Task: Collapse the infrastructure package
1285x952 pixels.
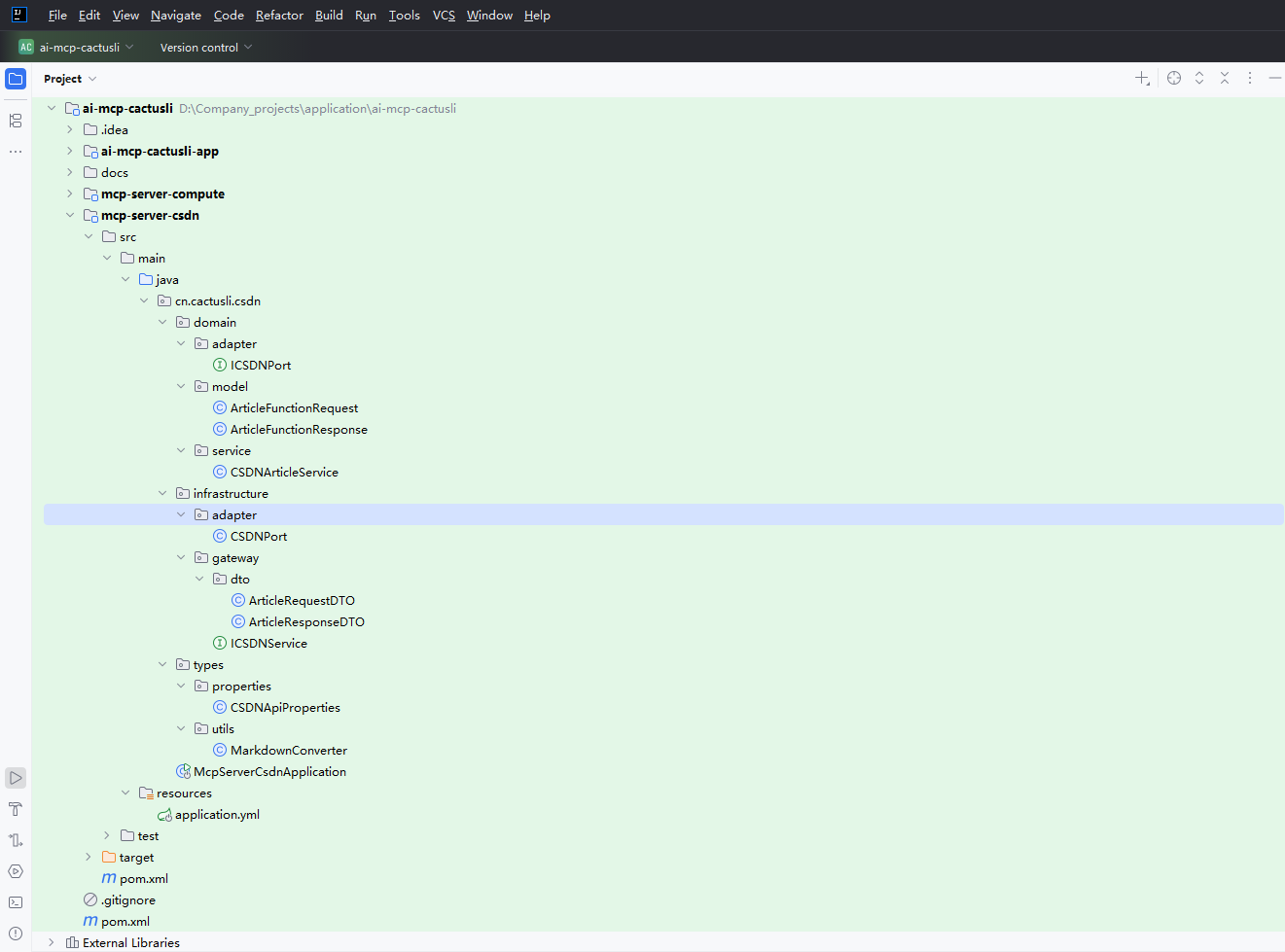Action: pyautogui.click(x=162, y=494)
